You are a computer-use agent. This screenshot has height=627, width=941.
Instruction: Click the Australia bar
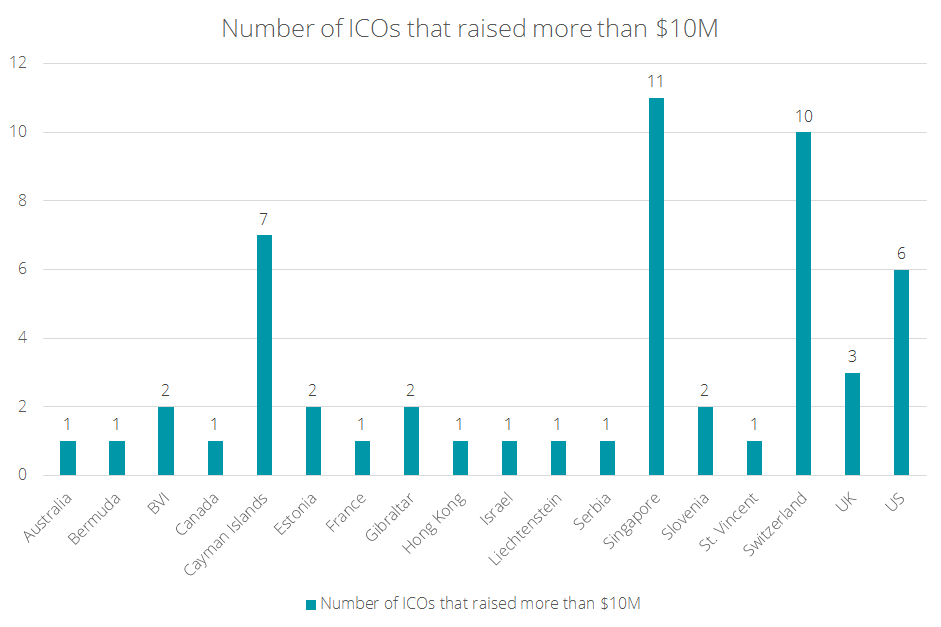[x=68, y=458]
